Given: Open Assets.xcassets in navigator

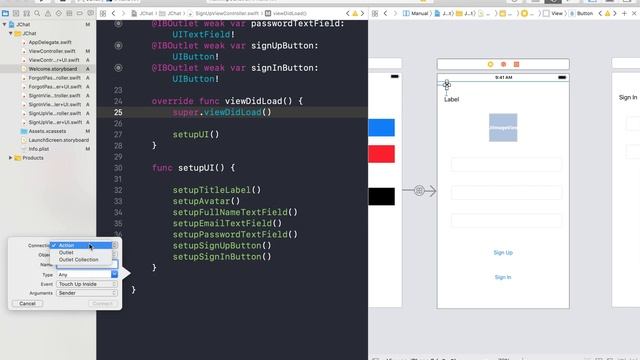Looking at the screenshot, I should click(47, 131).
